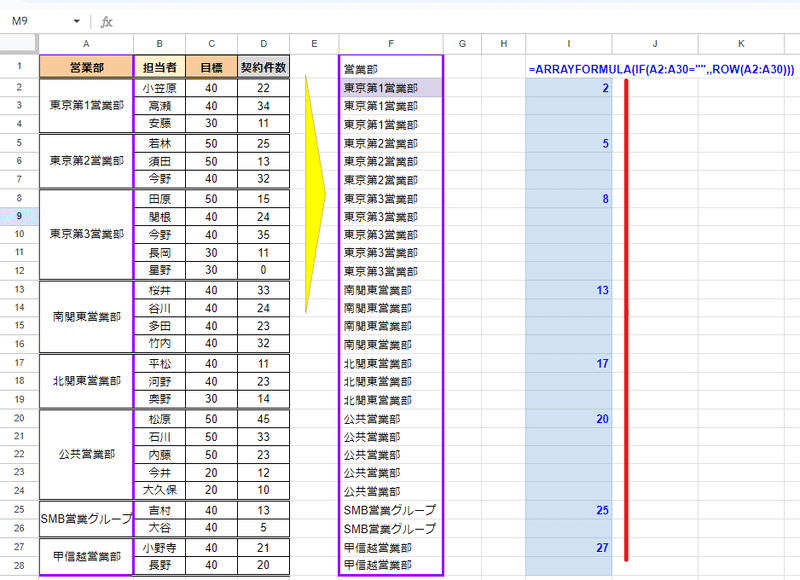Click target value 20 in 今井's row
This screenshot has height=580, width=800.
[212, 473]
